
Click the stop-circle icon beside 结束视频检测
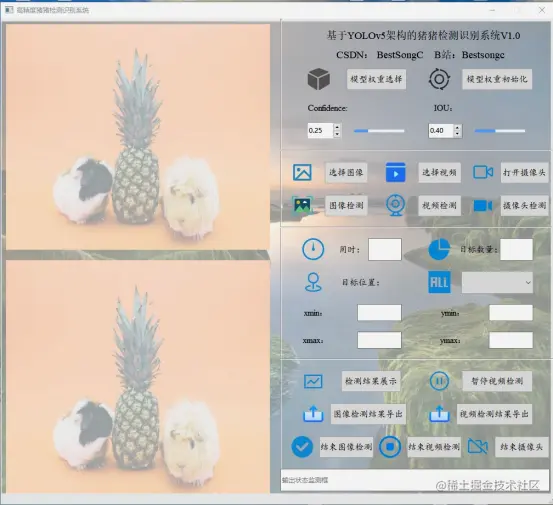point(390,447)
